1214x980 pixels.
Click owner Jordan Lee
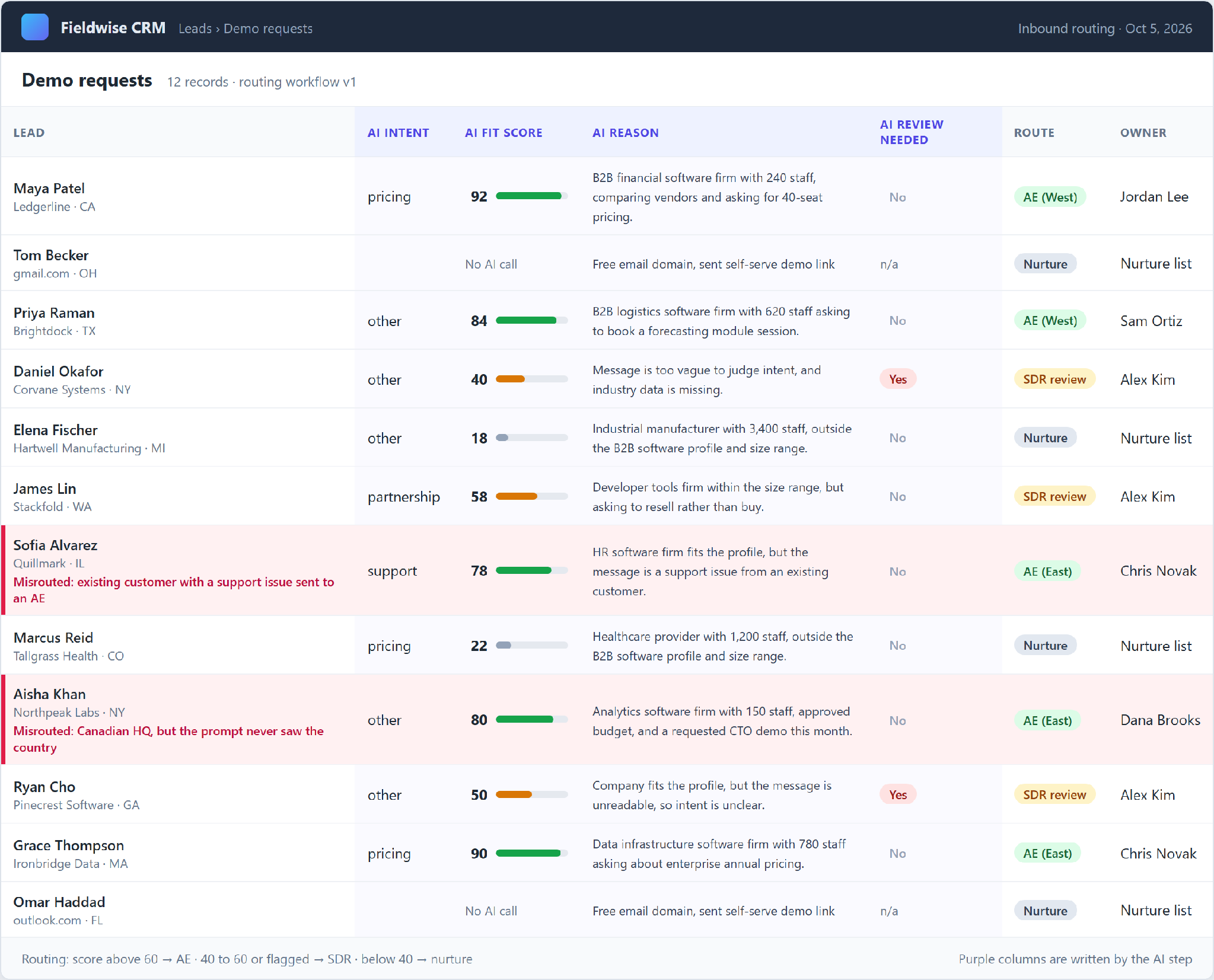(1154, 197)
